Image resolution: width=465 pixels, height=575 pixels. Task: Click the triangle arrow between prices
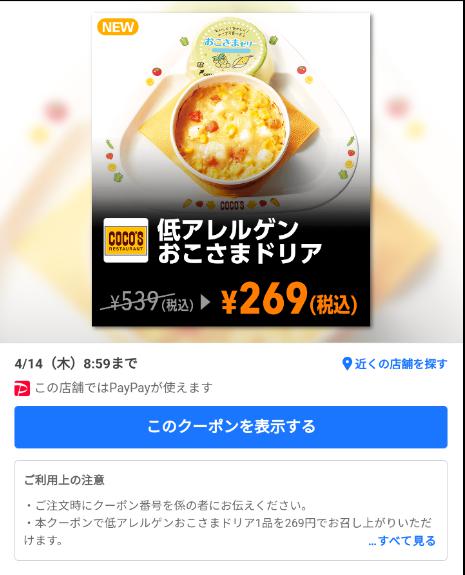point(205,303)
